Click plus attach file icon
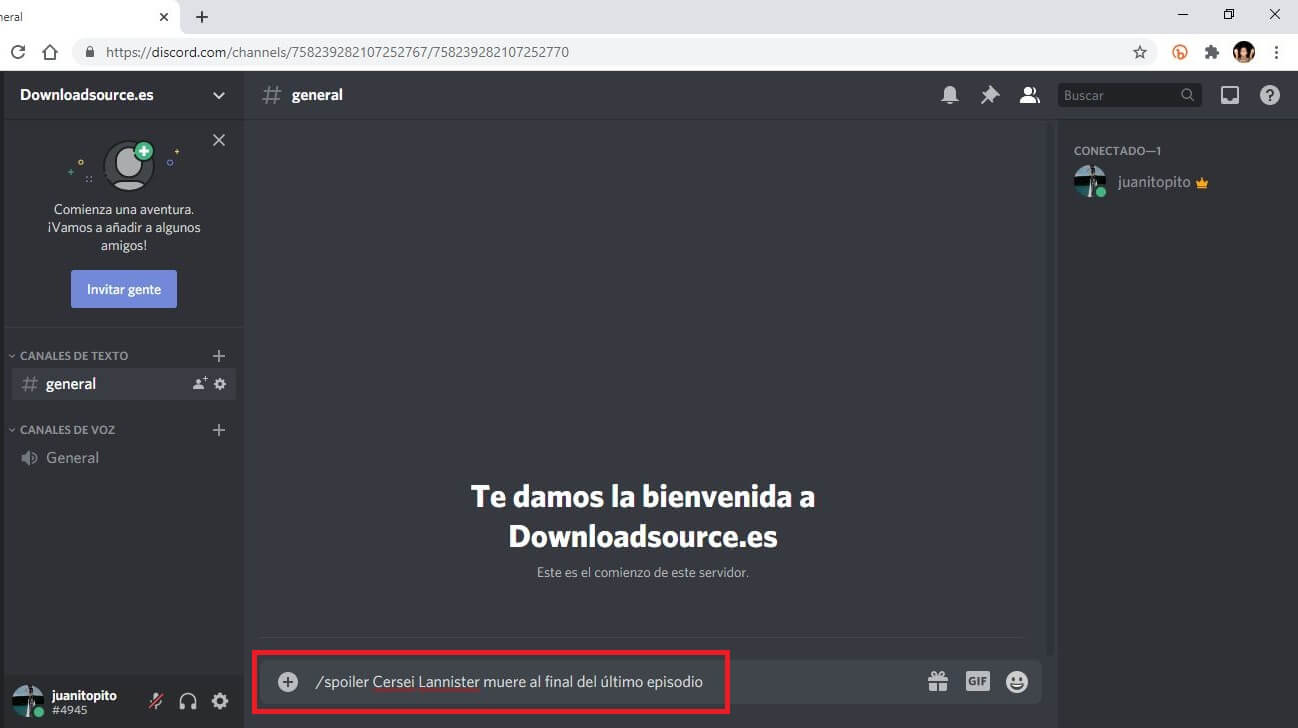 [288, 682]
